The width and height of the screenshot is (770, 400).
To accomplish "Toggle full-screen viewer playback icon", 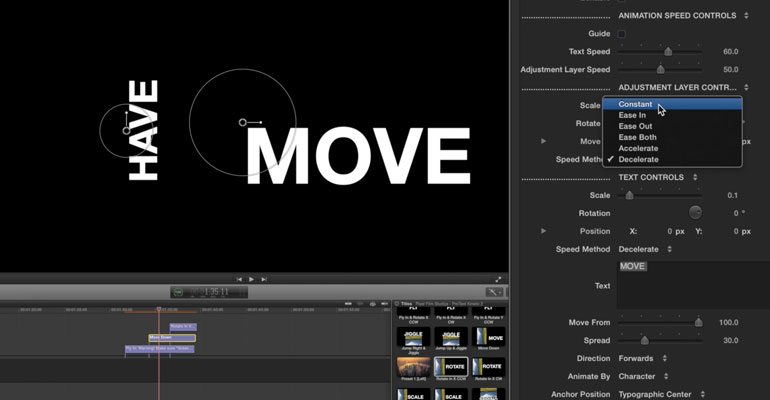I will click(x=498, y=279).
